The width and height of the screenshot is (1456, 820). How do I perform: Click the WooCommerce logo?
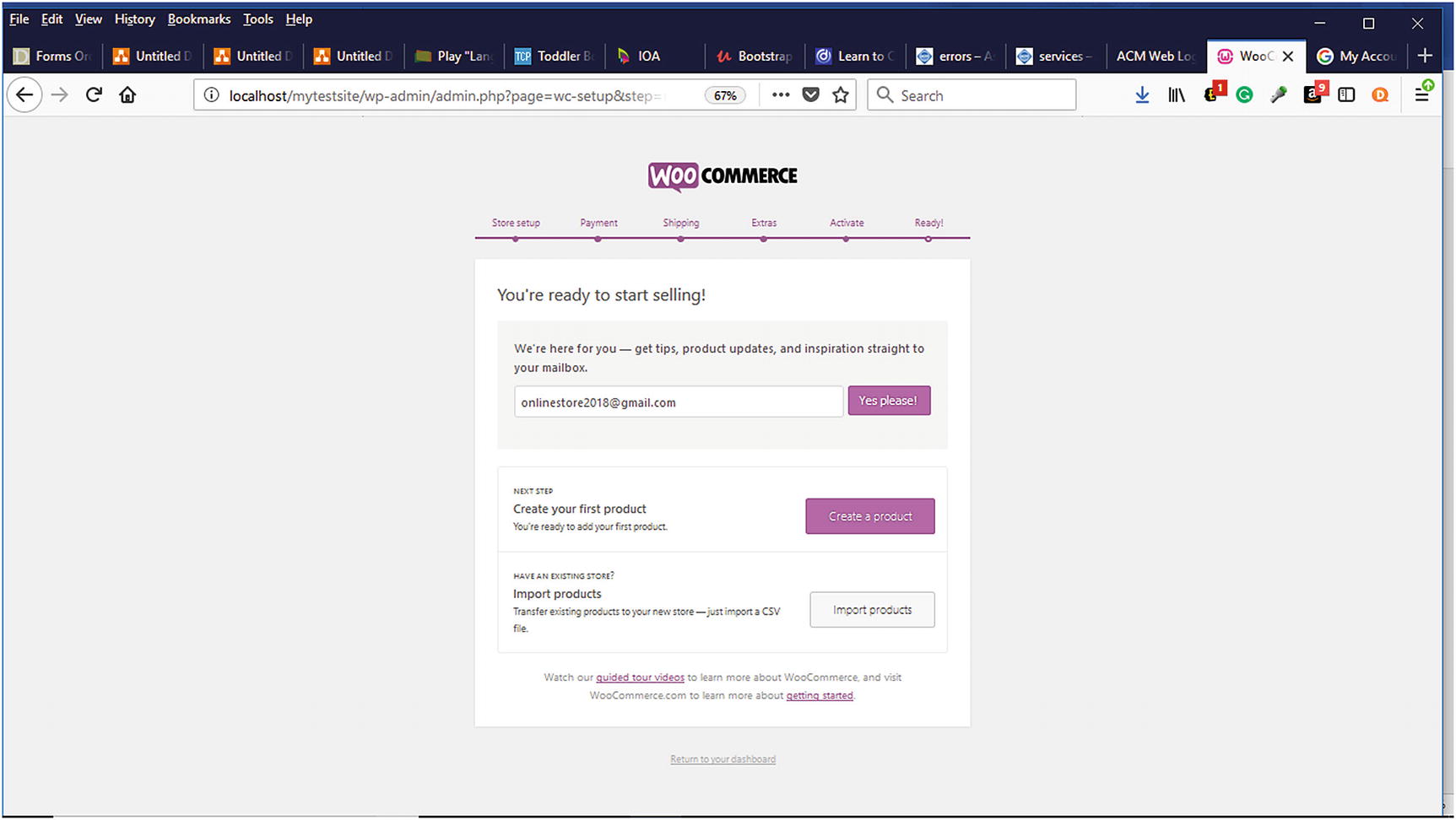[x=723, y=176]
